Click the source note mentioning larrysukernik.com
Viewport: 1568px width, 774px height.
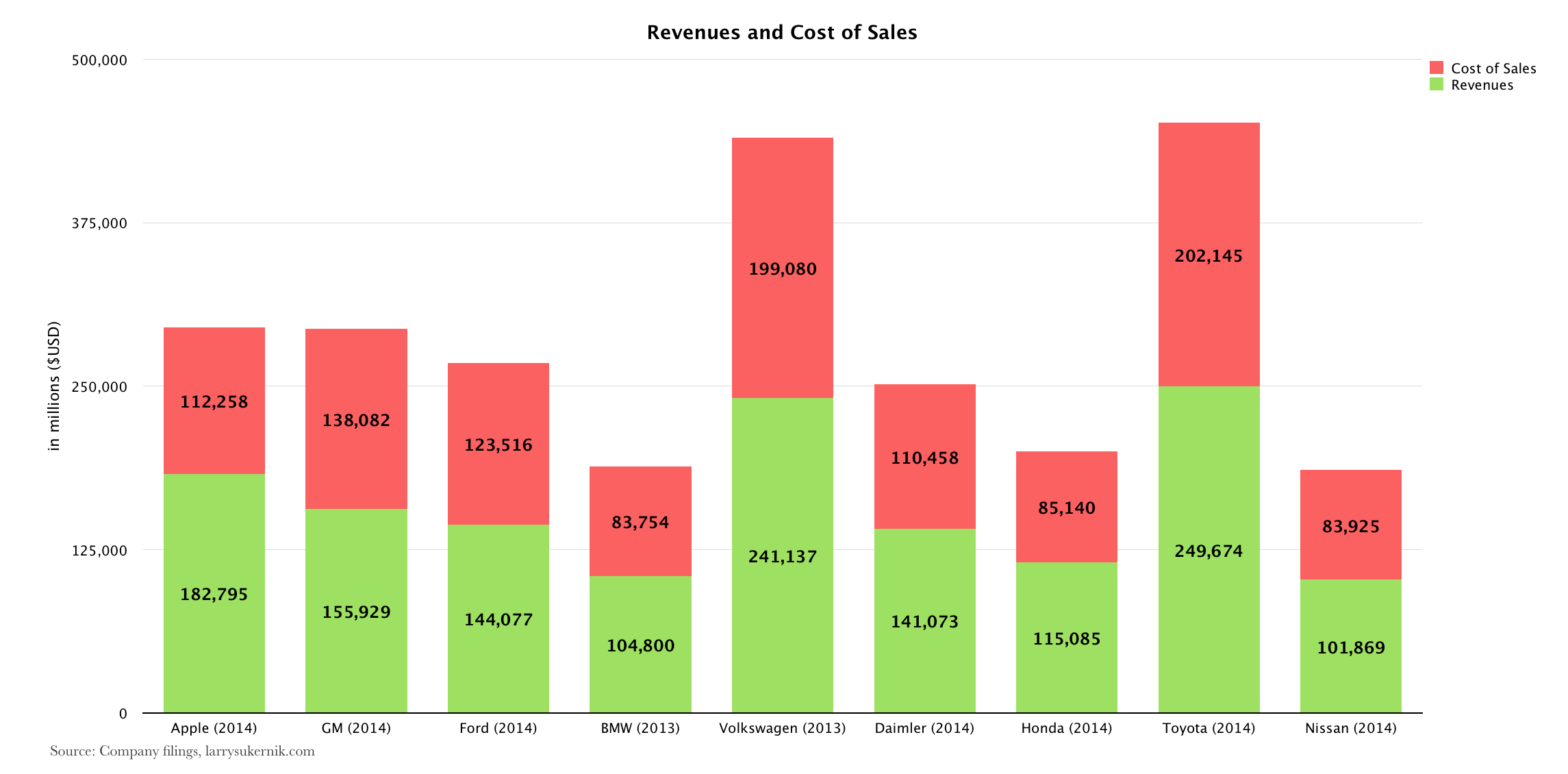182,751
